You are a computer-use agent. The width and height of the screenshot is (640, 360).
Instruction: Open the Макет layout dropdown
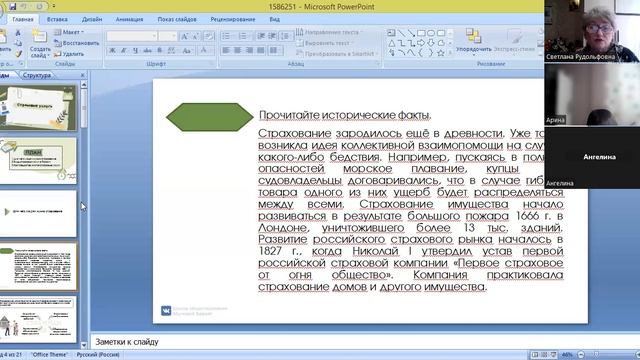(x=69, y=32)
